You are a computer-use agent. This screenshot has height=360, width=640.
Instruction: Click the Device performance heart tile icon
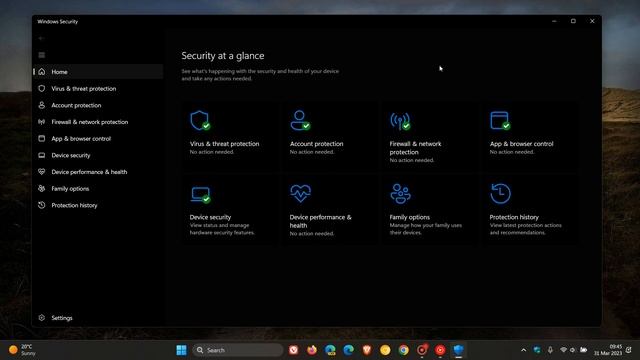300,193
